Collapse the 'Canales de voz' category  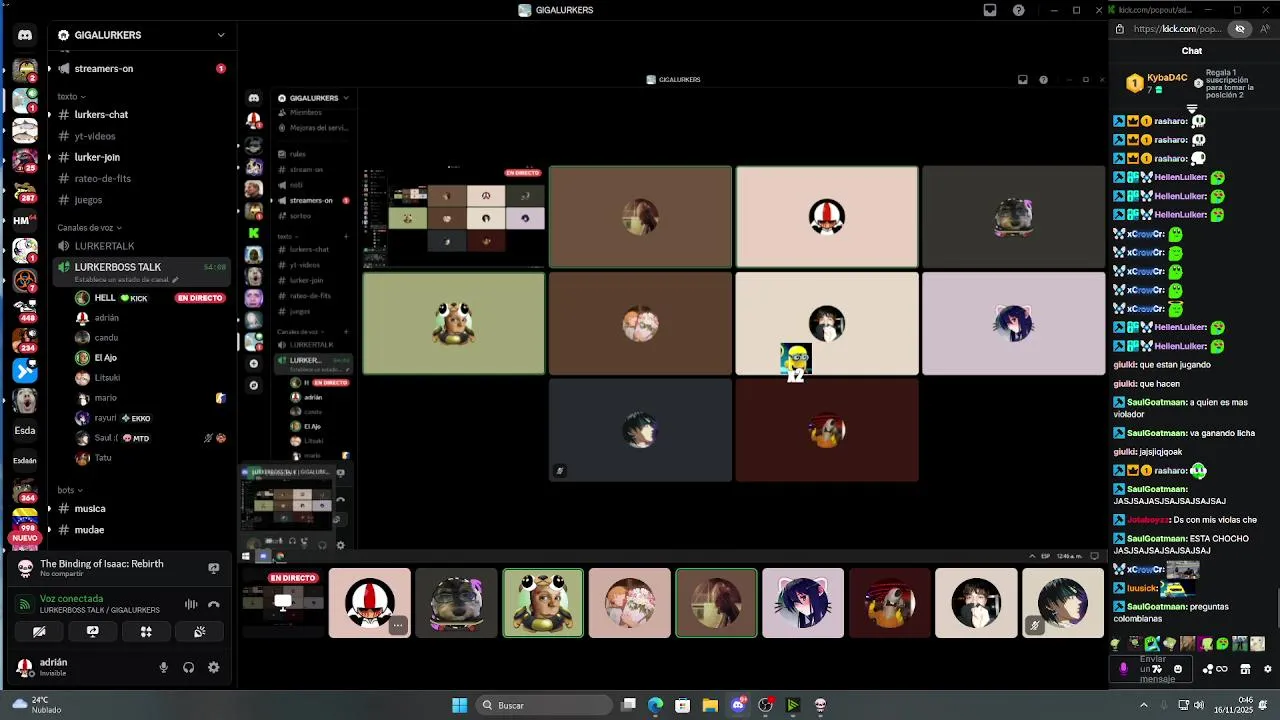pos(88,228)
